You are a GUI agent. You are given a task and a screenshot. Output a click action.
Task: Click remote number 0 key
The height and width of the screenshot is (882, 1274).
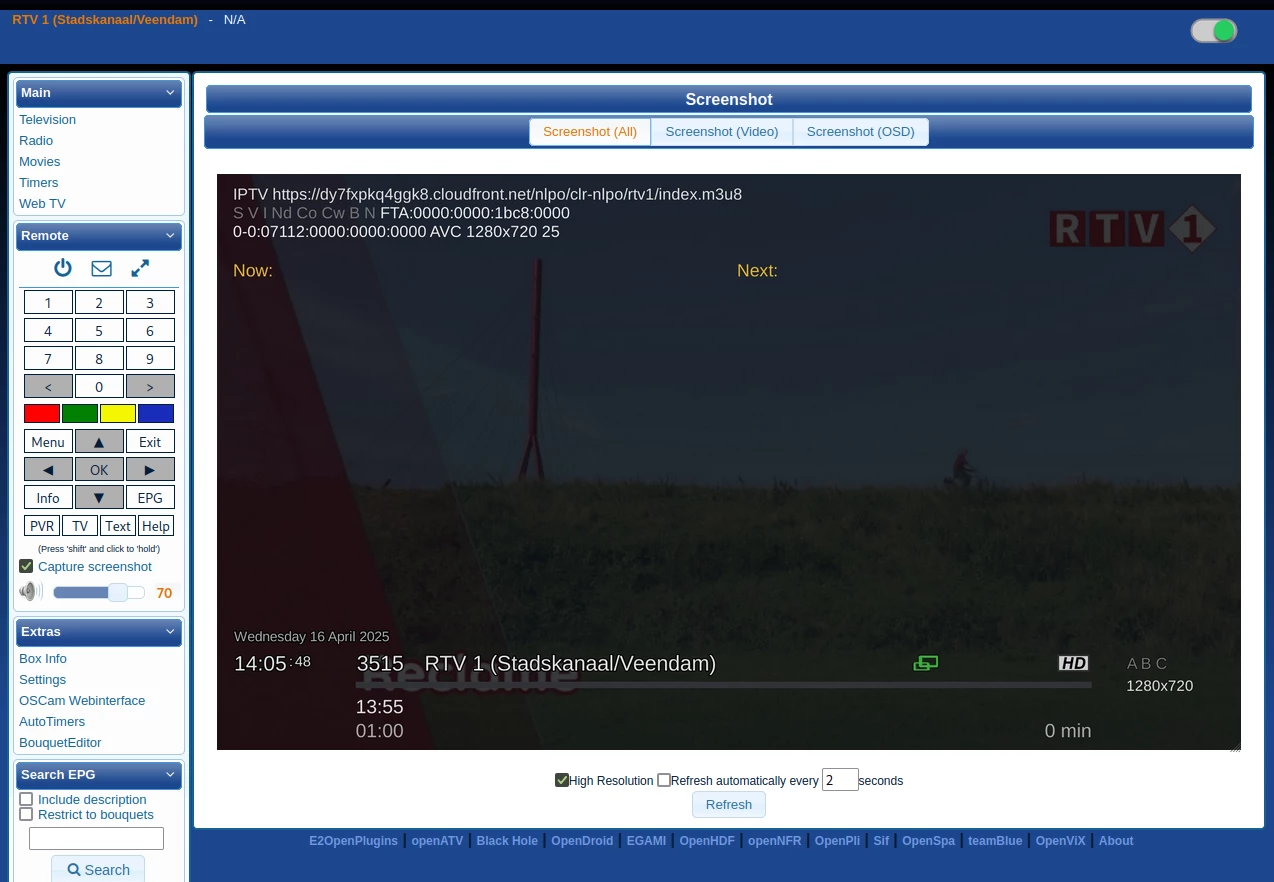click(x=99, y=386)
